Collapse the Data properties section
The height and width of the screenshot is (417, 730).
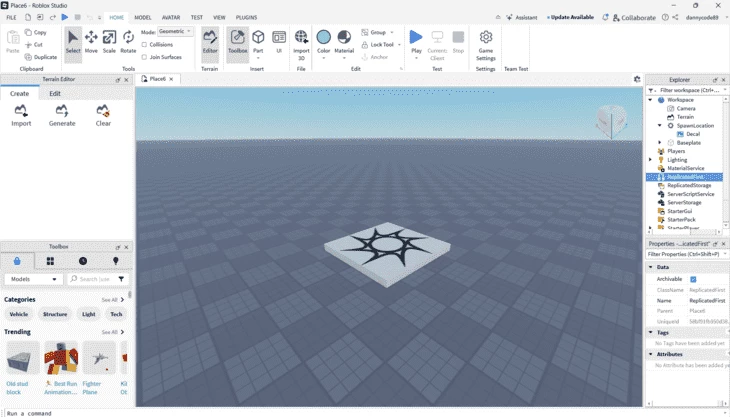click(650, 267)
